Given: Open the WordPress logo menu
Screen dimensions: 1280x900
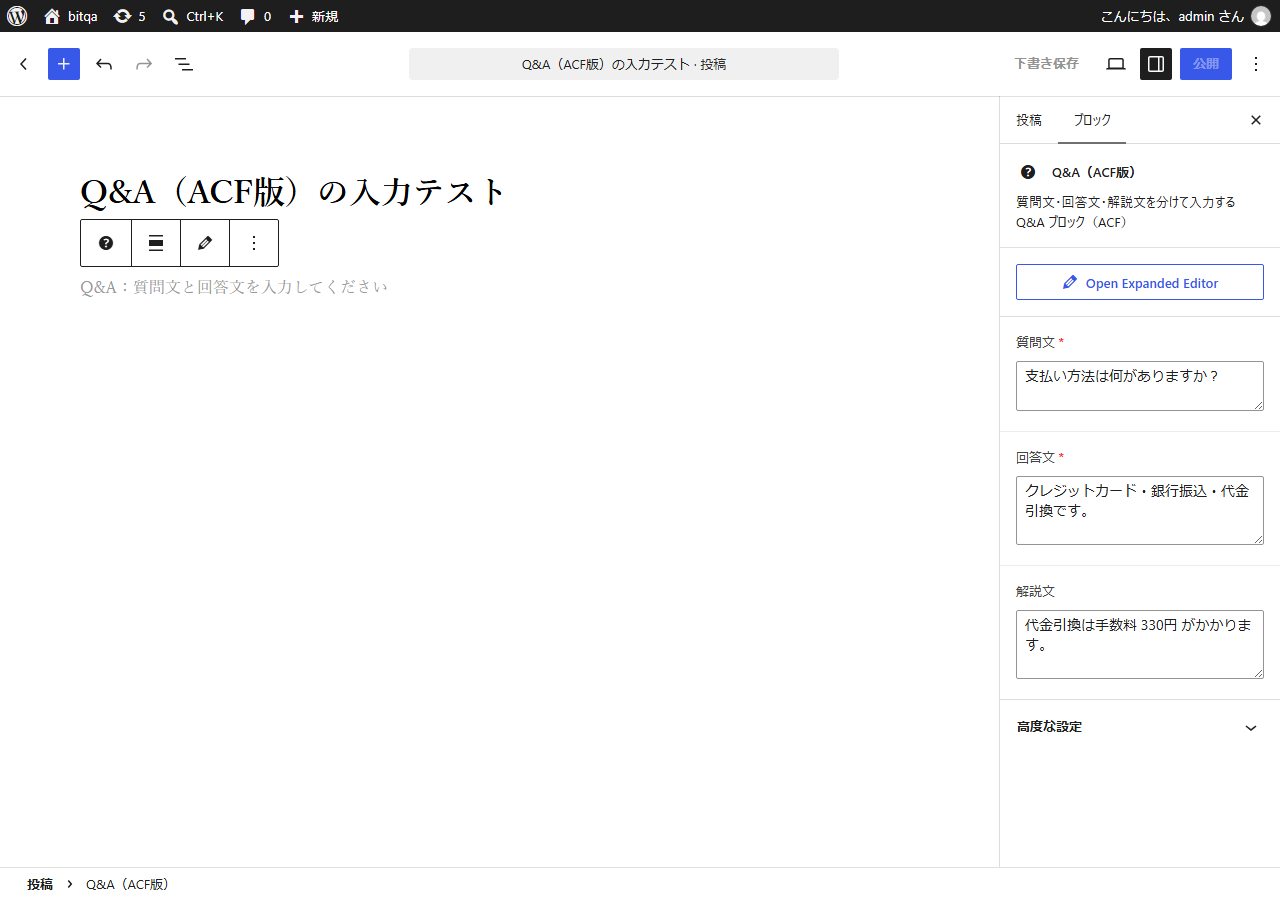Looking at the screenshot, I should (17, 16).
